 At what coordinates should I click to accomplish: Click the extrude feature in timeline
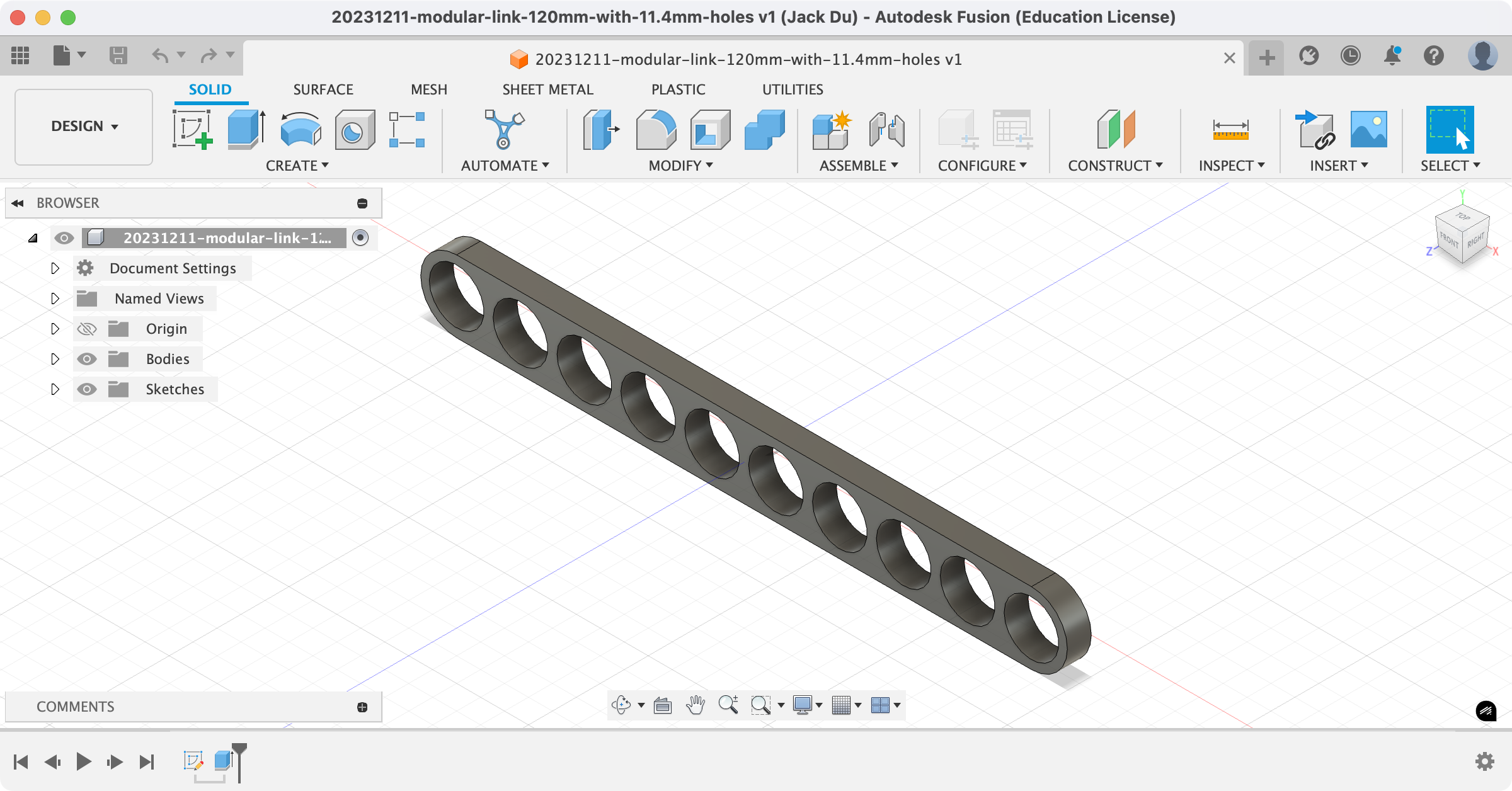coord(222,761)
